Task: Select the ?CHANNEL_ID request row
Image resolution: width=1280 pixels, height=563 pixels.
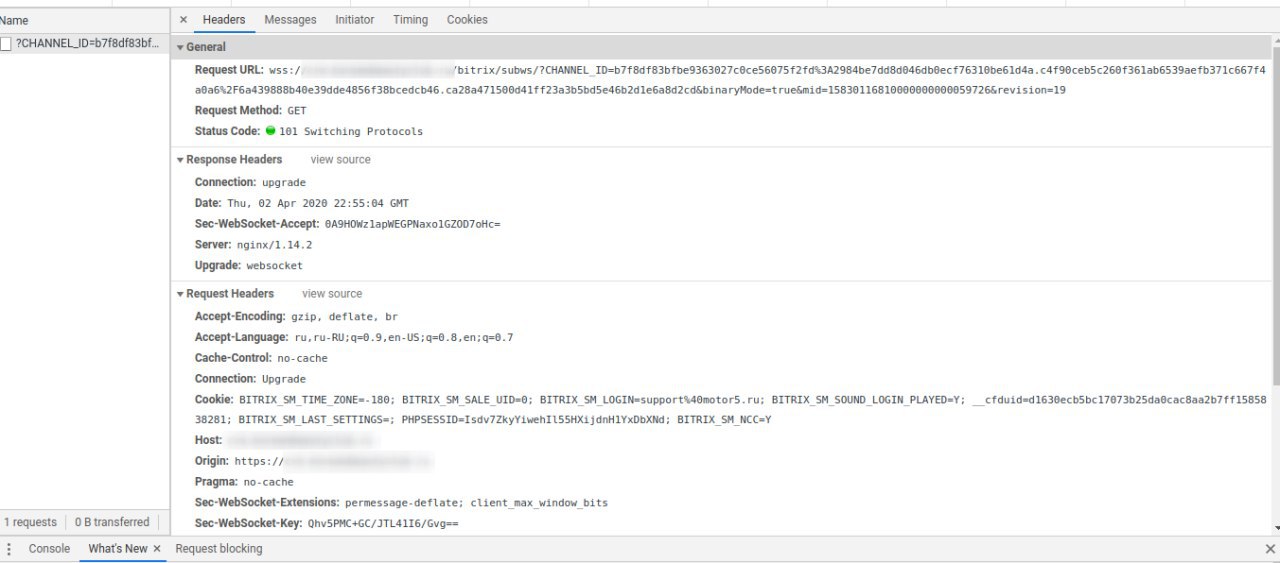Action: coord(87,44)
